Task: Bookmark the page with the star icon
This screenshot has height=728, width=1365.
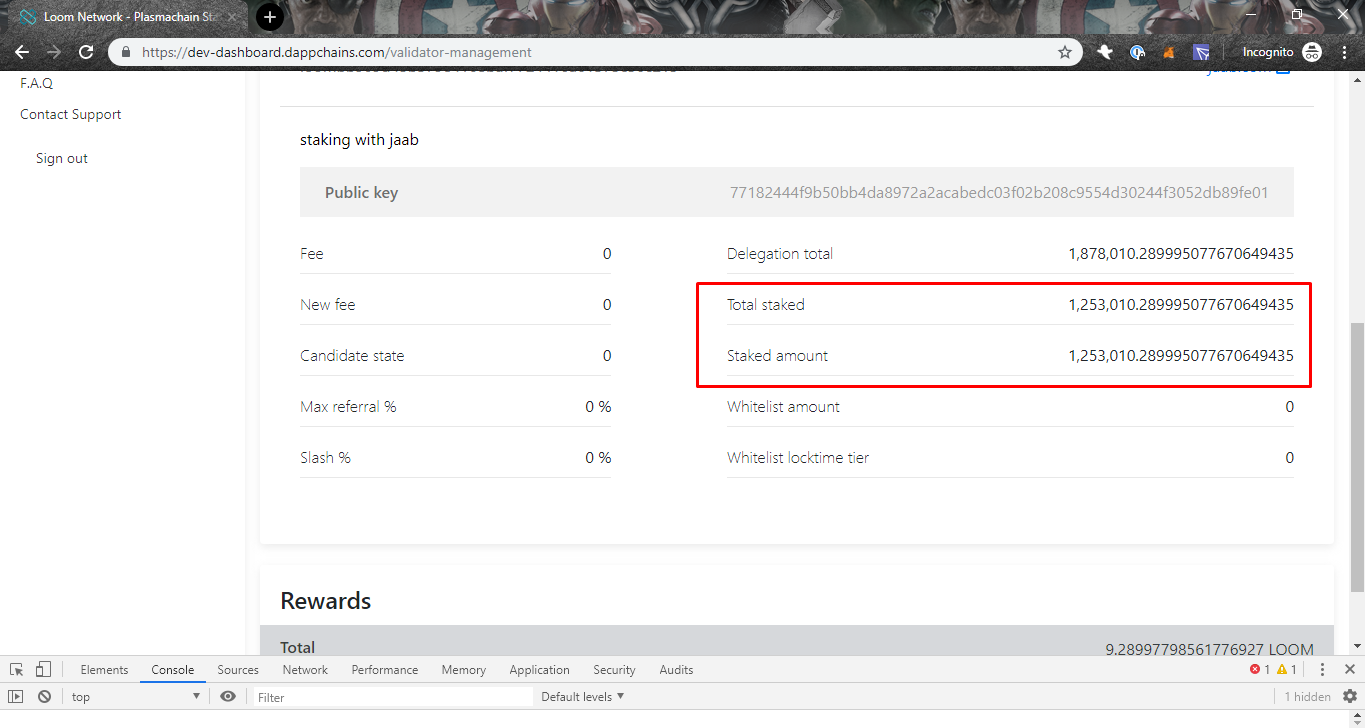Action: (x=1066, y=52)
